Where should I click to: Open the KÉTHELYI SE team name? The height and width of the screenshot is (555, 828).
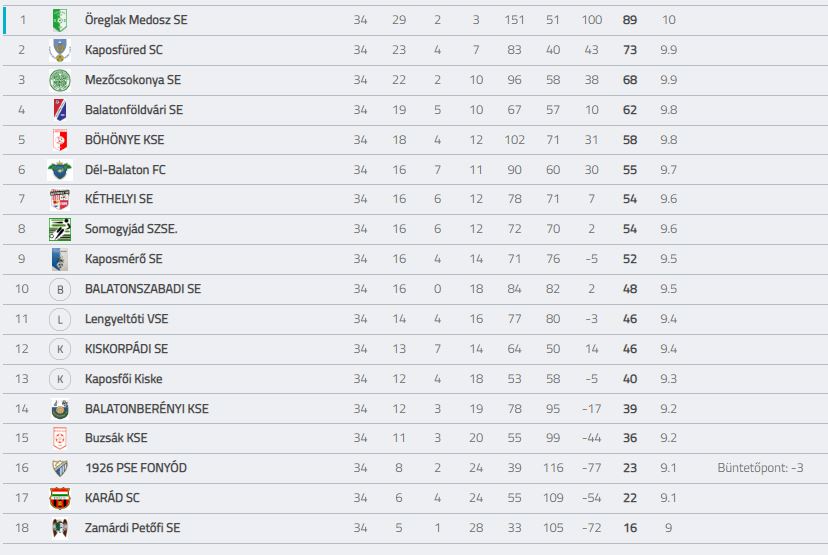[x=119, y=199]
